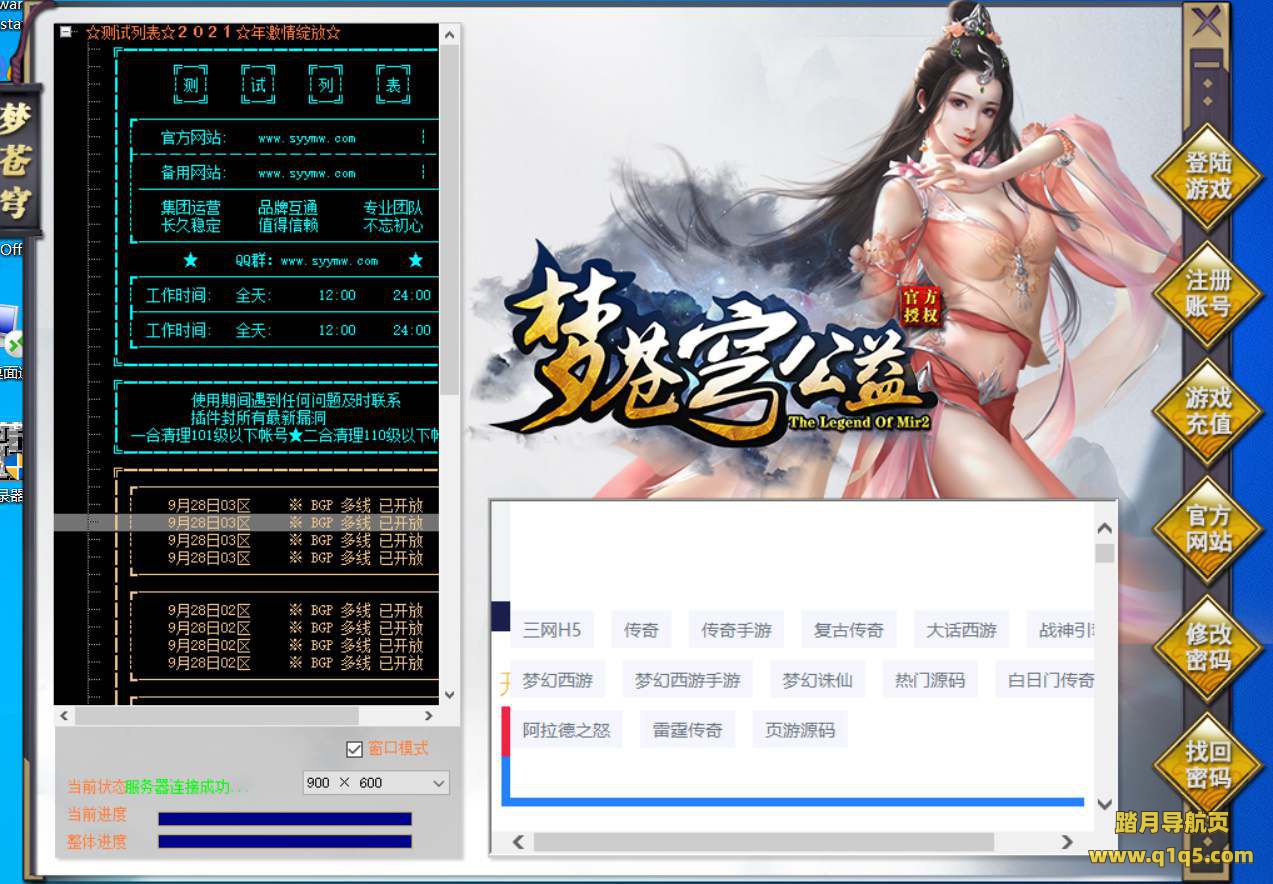
Task: Click the web panel horizontal scrollbar right arrow
Action: click(1067, 842)
